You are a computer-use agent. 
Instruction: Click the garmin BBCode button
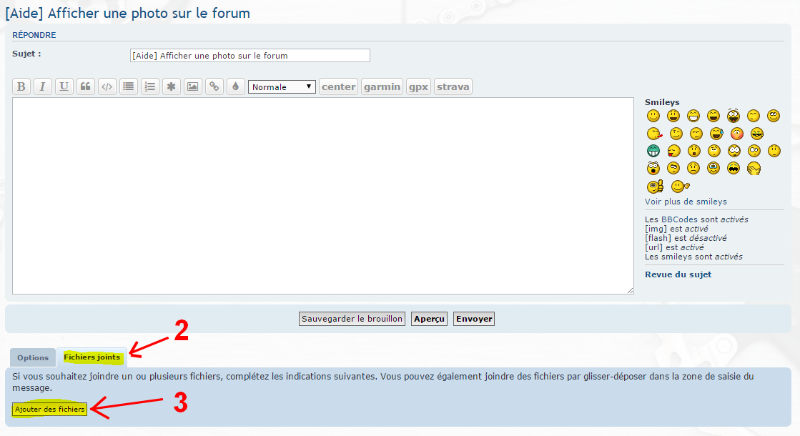(x=381, y=87)
